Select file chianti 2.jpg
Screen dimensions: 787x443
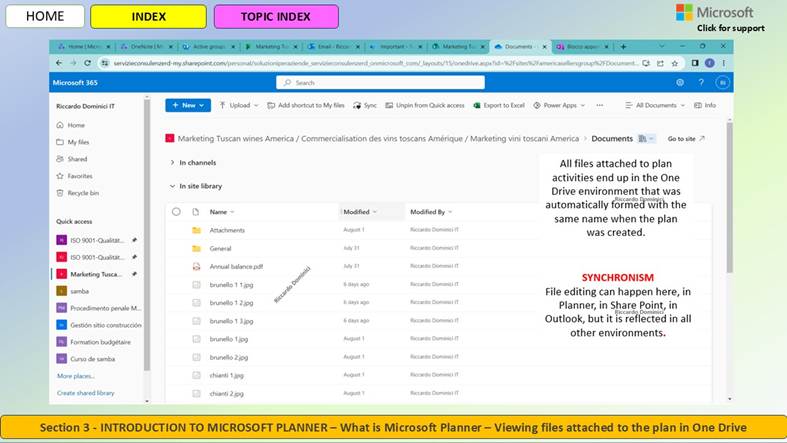(x=226, y=393)
